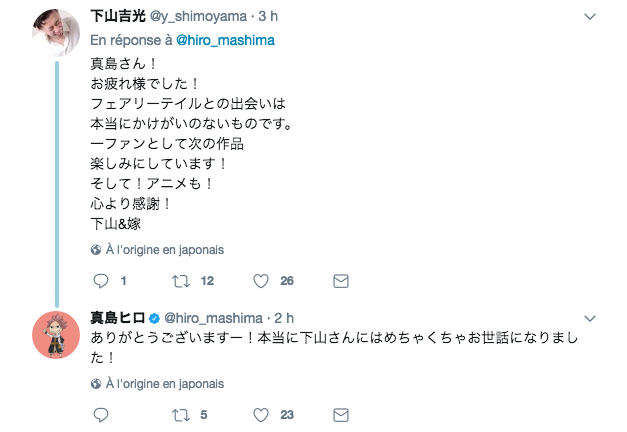Send 真島ヒロ's tweet via envelope icon

[x=340, y=414]
